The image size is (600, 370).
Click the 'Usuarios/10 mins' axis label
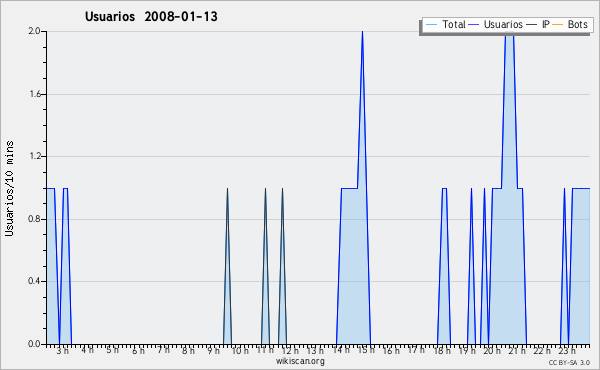9,188
